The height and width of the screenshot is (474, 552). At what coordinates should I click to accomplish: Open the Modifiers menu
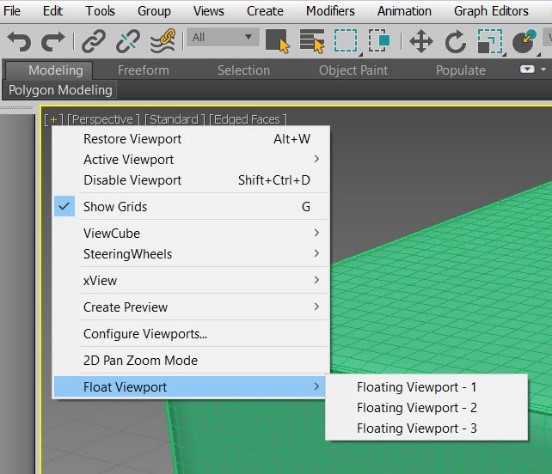click(330, 11)
